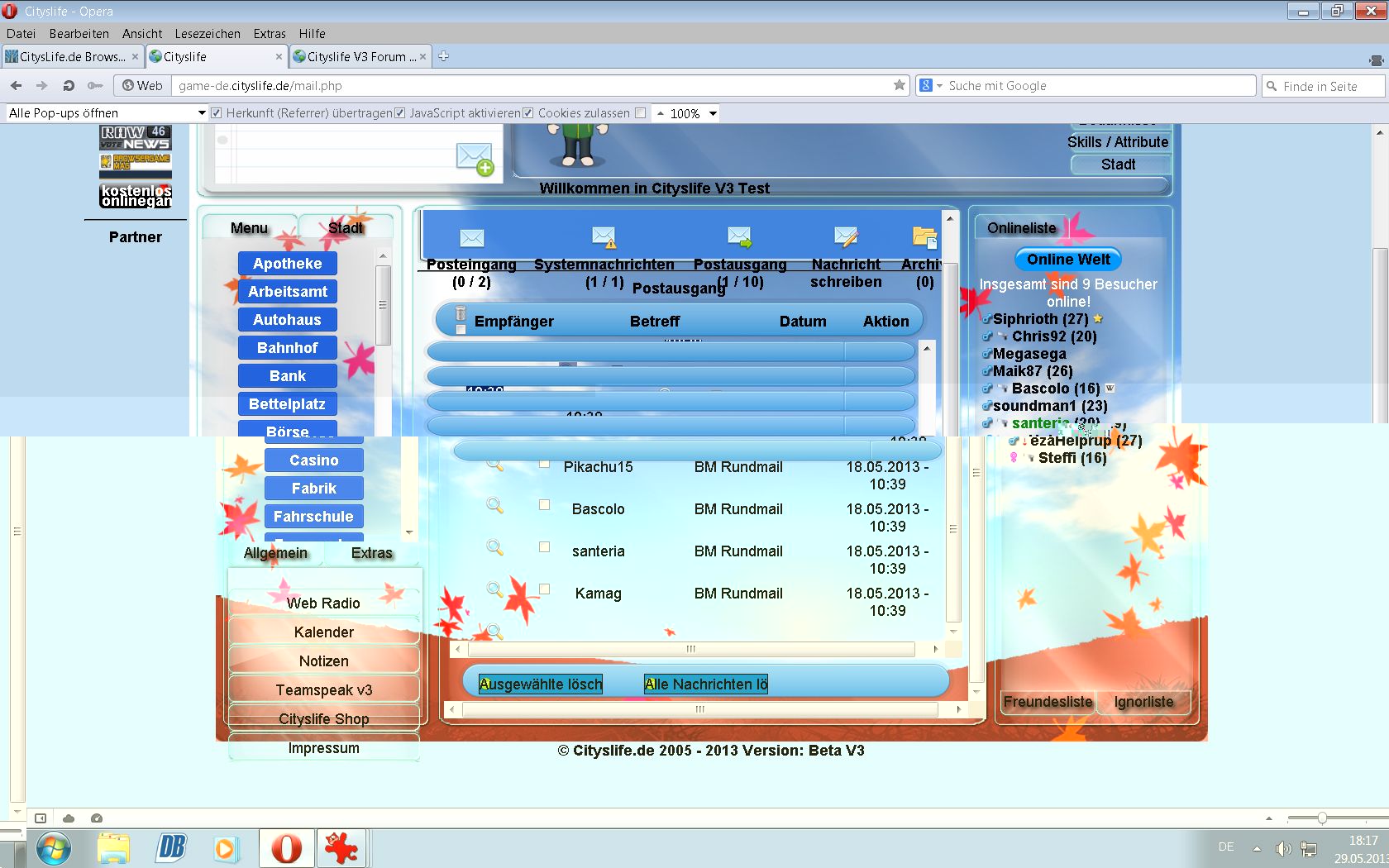Open the Lesezeichen menu

[x=208, y=34]
